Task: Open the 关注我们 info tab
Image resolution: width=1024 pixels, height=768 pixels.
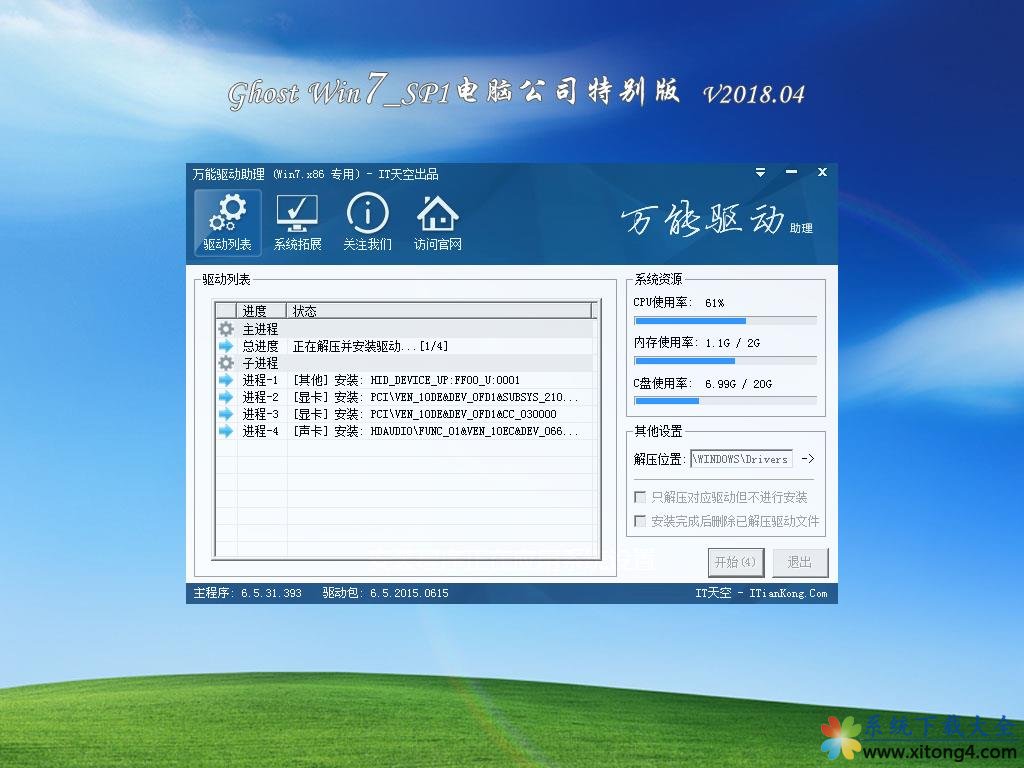Action: point(367,222)
